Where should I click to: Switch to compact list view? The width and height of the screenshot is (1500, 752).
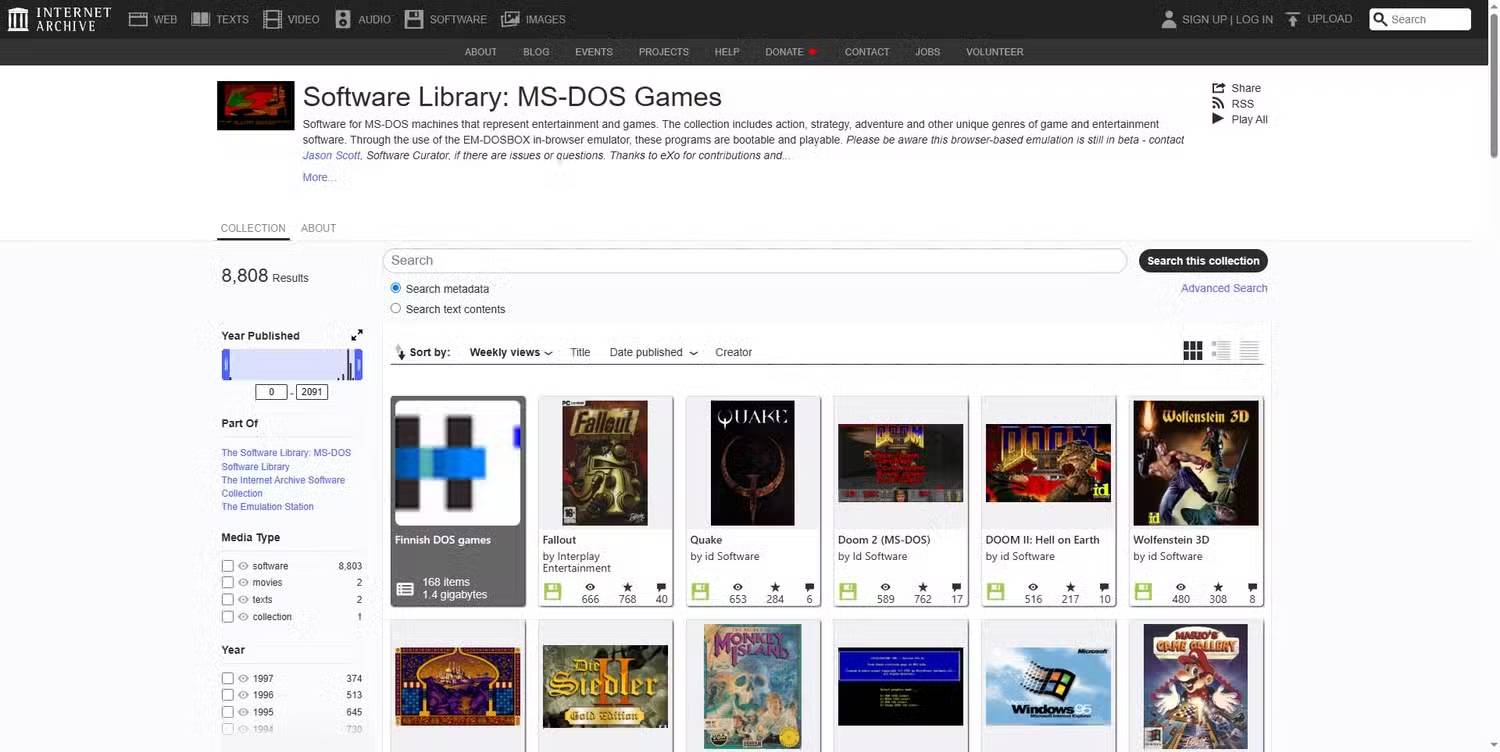click(1249, 350)
